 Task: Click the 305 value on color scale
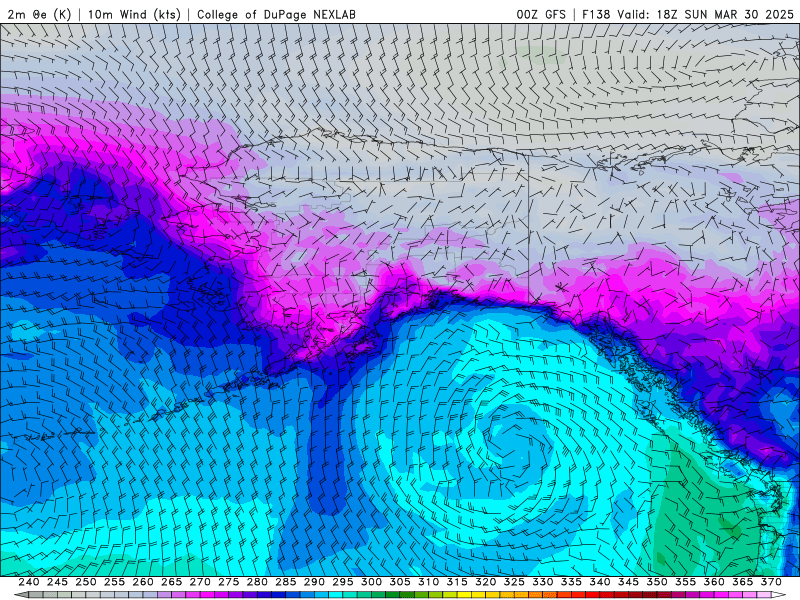400,582
